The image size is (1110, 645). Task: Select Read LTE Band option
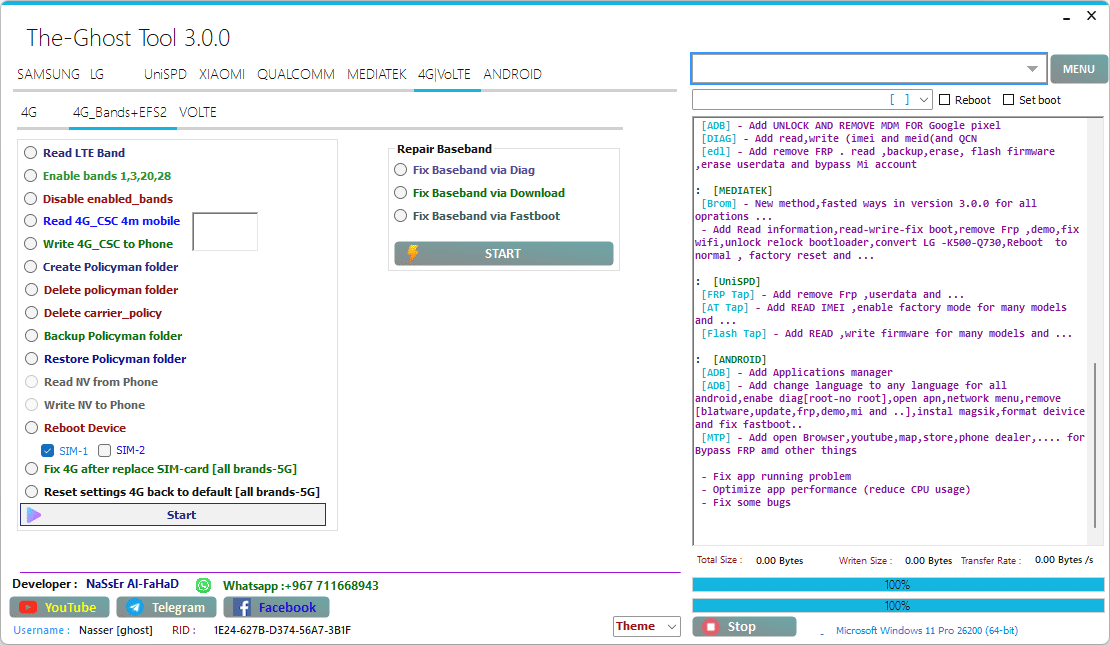click(30, 153)
